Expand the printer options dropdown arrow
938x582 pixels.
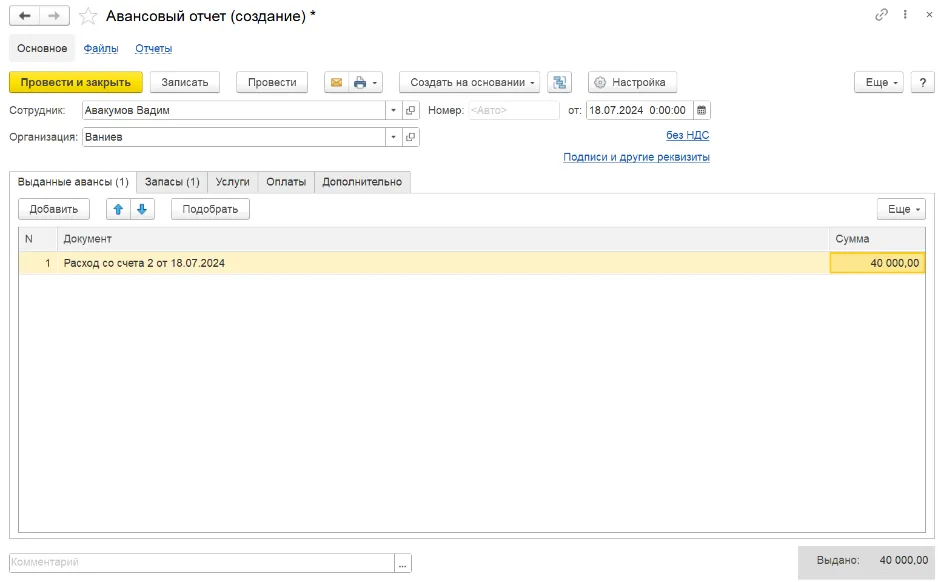tap(375, 83)
